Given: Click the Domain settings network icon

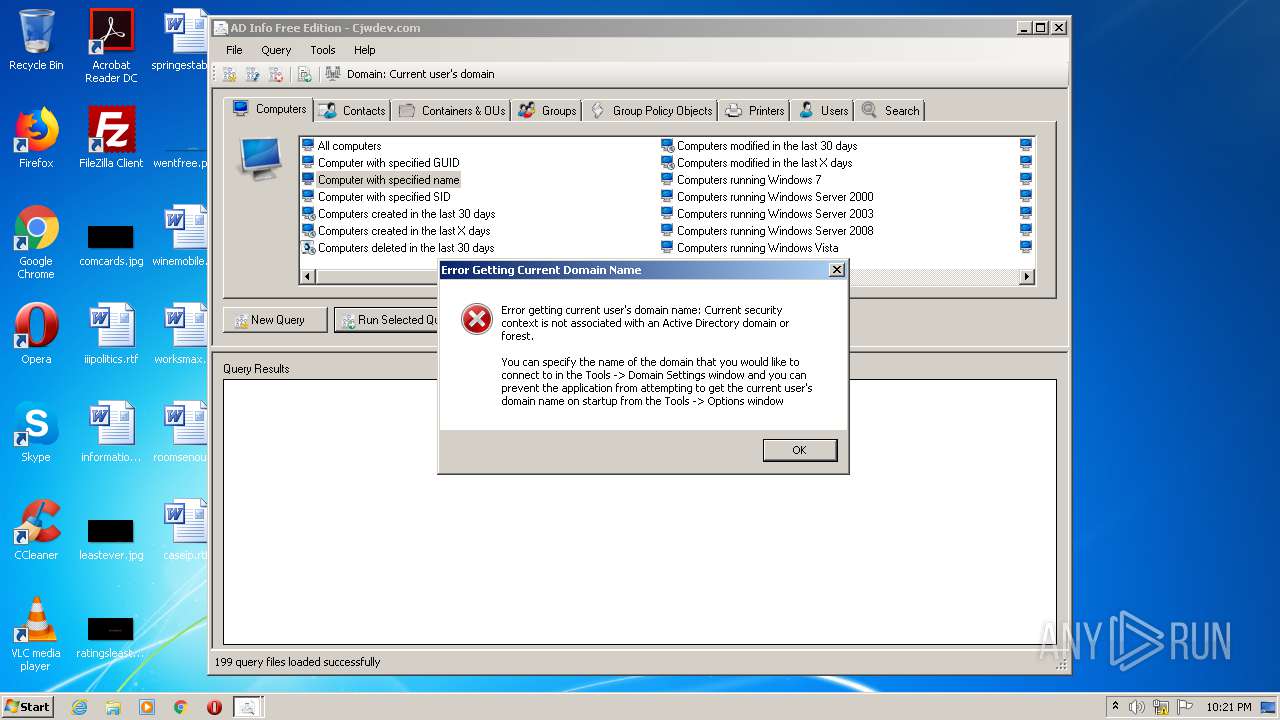Looking at the screenshot, I should (x=333, y=74).
